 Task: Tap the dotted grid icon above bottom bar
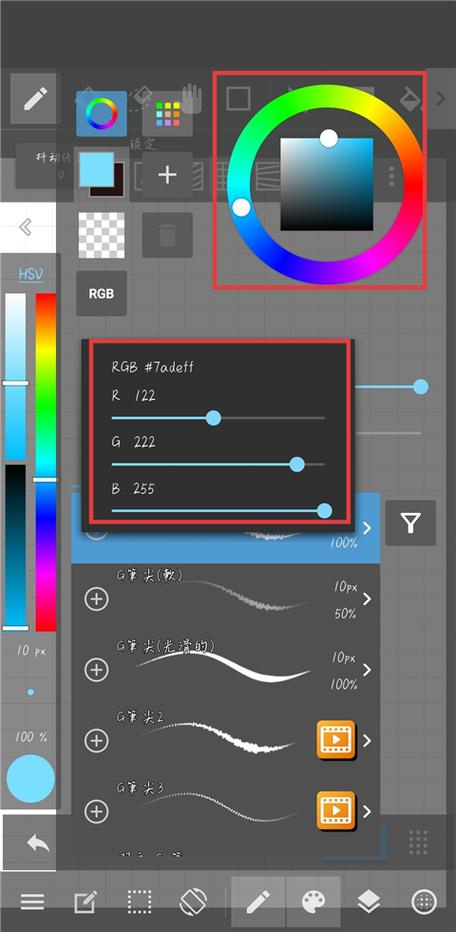coord(419,842)
